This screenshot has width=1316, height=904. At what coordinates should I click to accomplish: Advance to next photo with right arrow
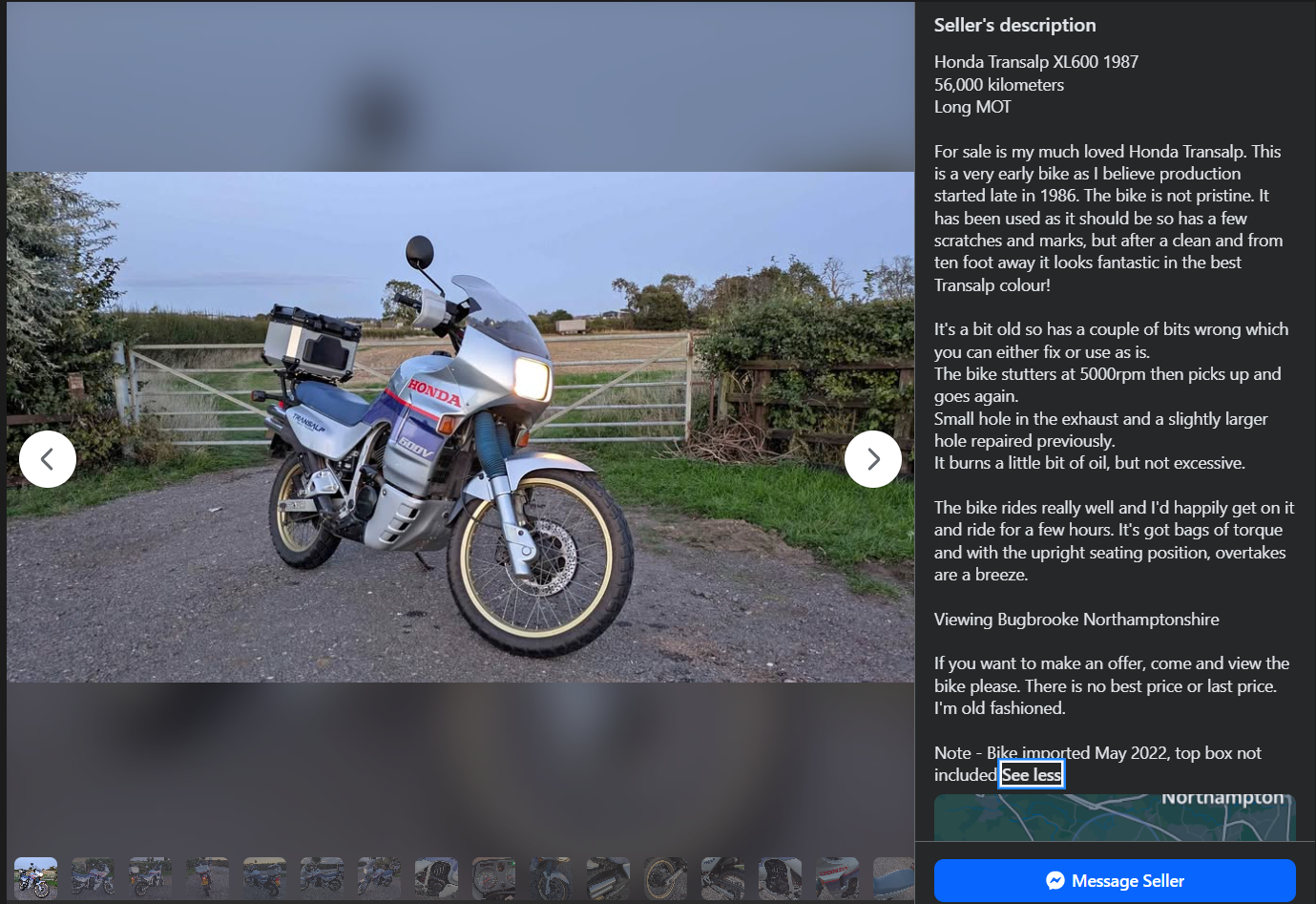(x=872, y=459)
